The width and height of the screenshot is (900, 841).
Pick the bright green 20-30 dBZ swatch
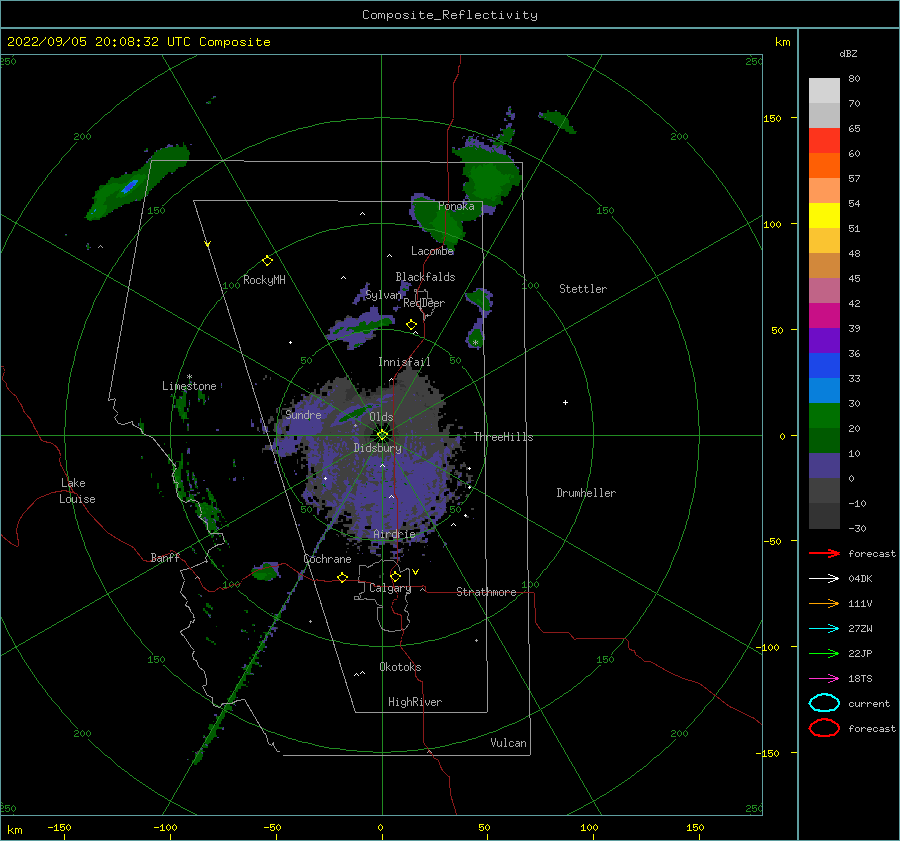tap(824, 416)
